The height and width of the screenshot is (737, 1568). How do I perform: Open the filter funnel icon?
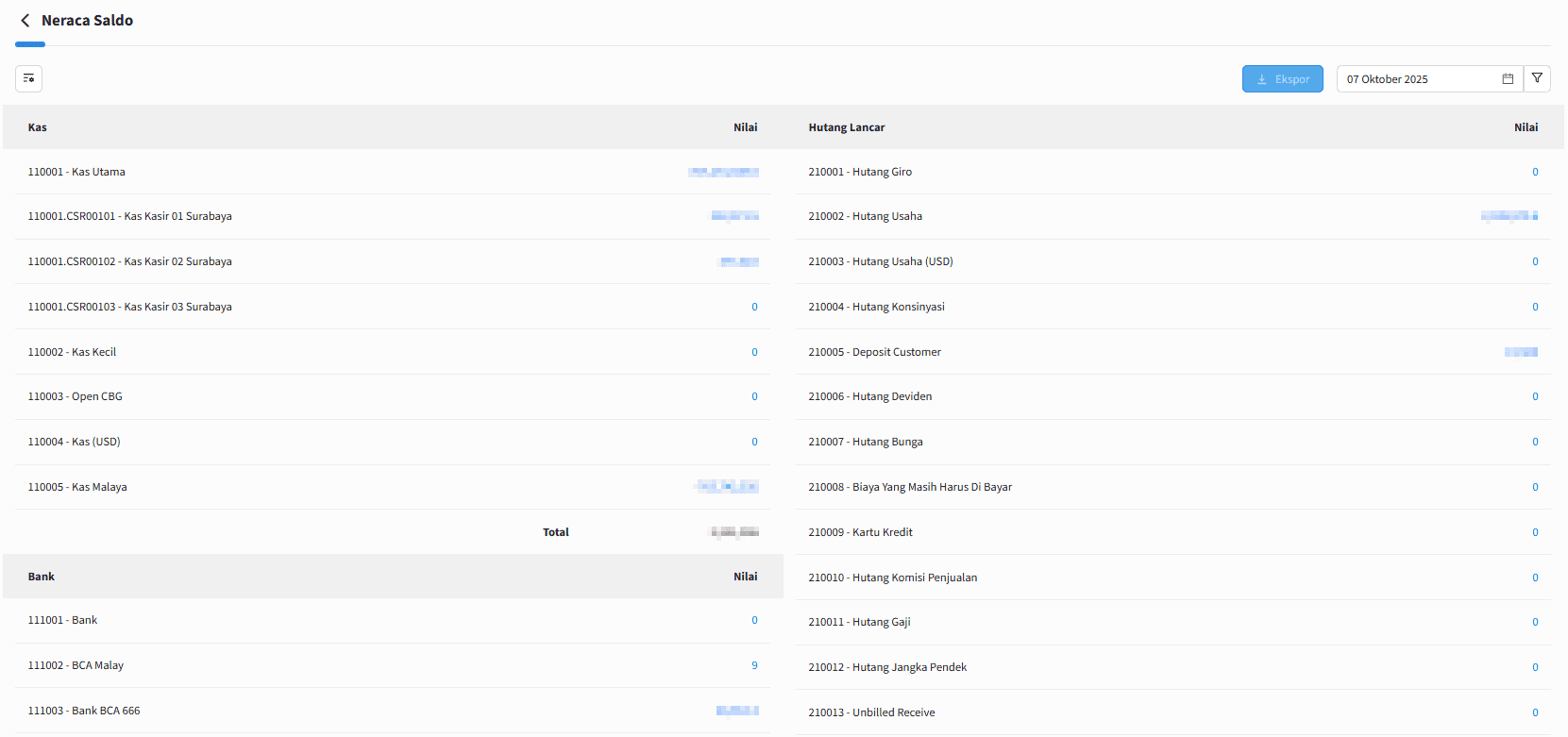point(1537,78)
